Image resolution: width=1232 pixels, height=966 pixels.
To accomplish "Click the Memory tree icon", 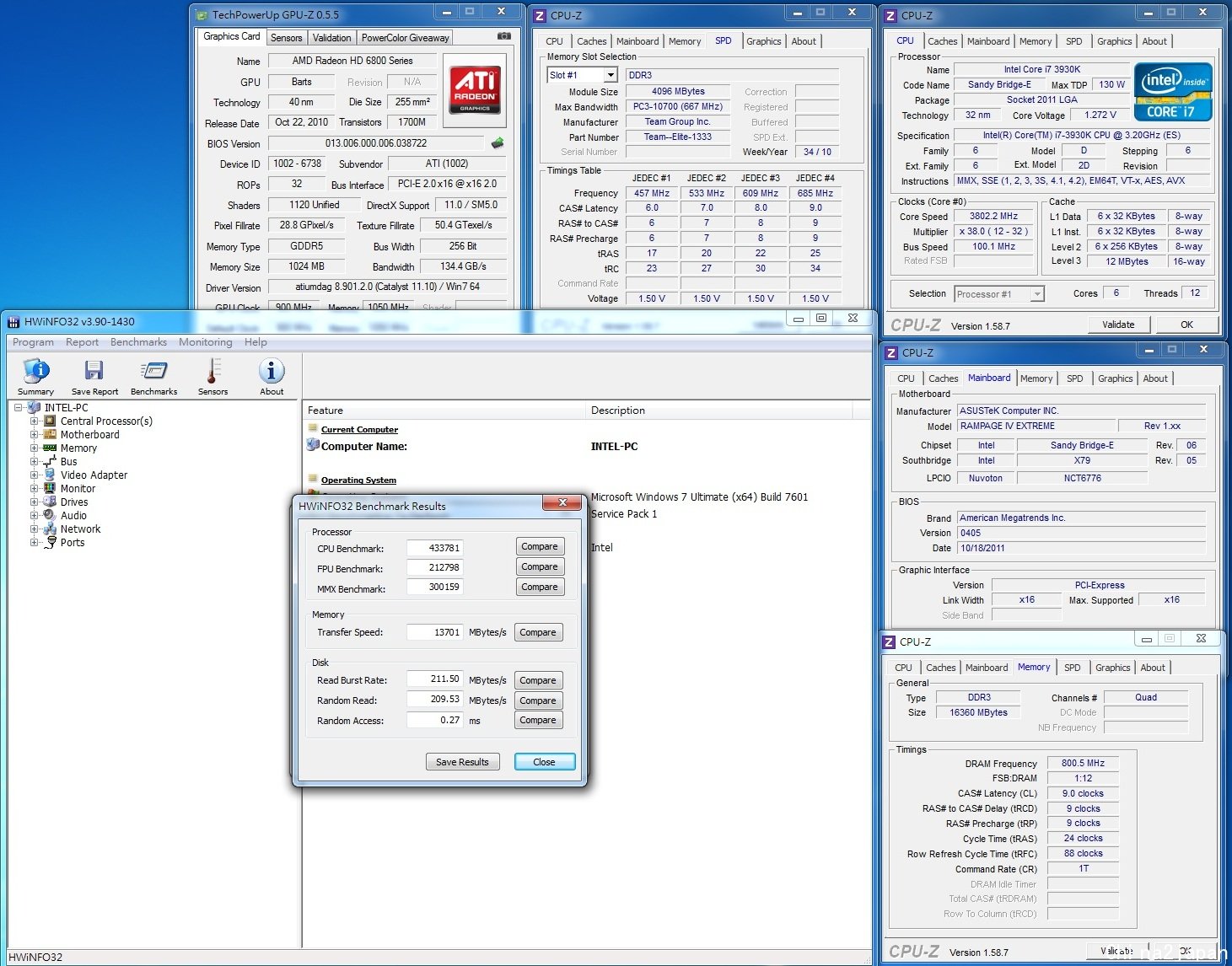I will click(50, 448).
